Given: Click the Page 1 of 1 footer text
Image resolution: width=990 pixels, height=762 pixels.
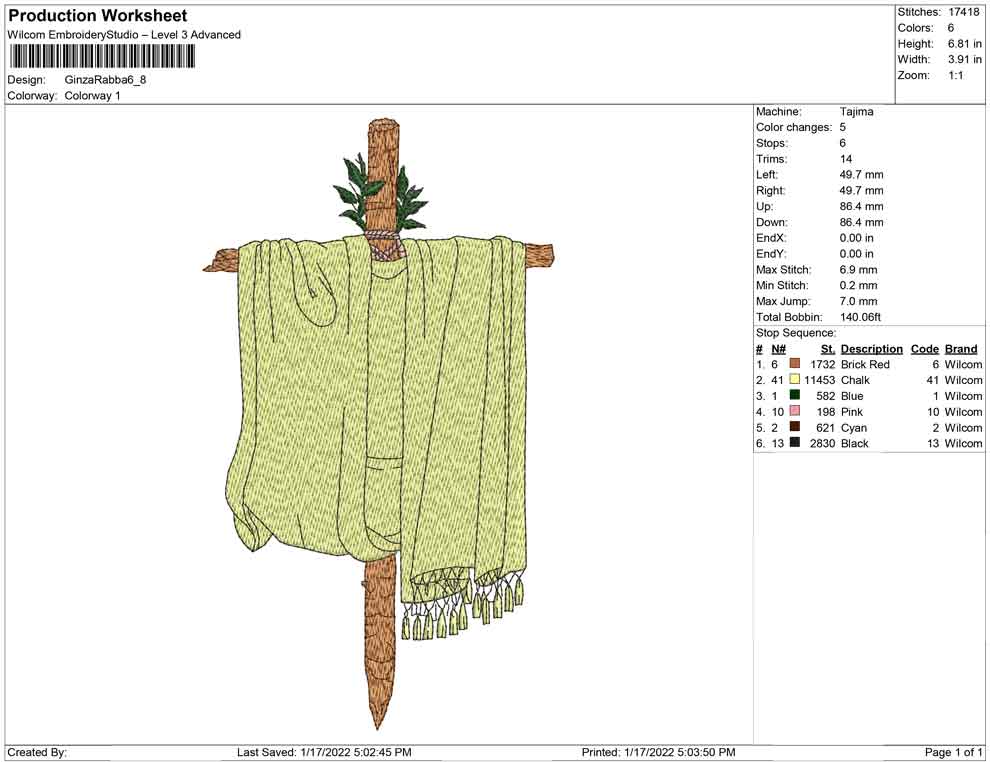Looking at the screenshot, I should [x=954, y=752].
